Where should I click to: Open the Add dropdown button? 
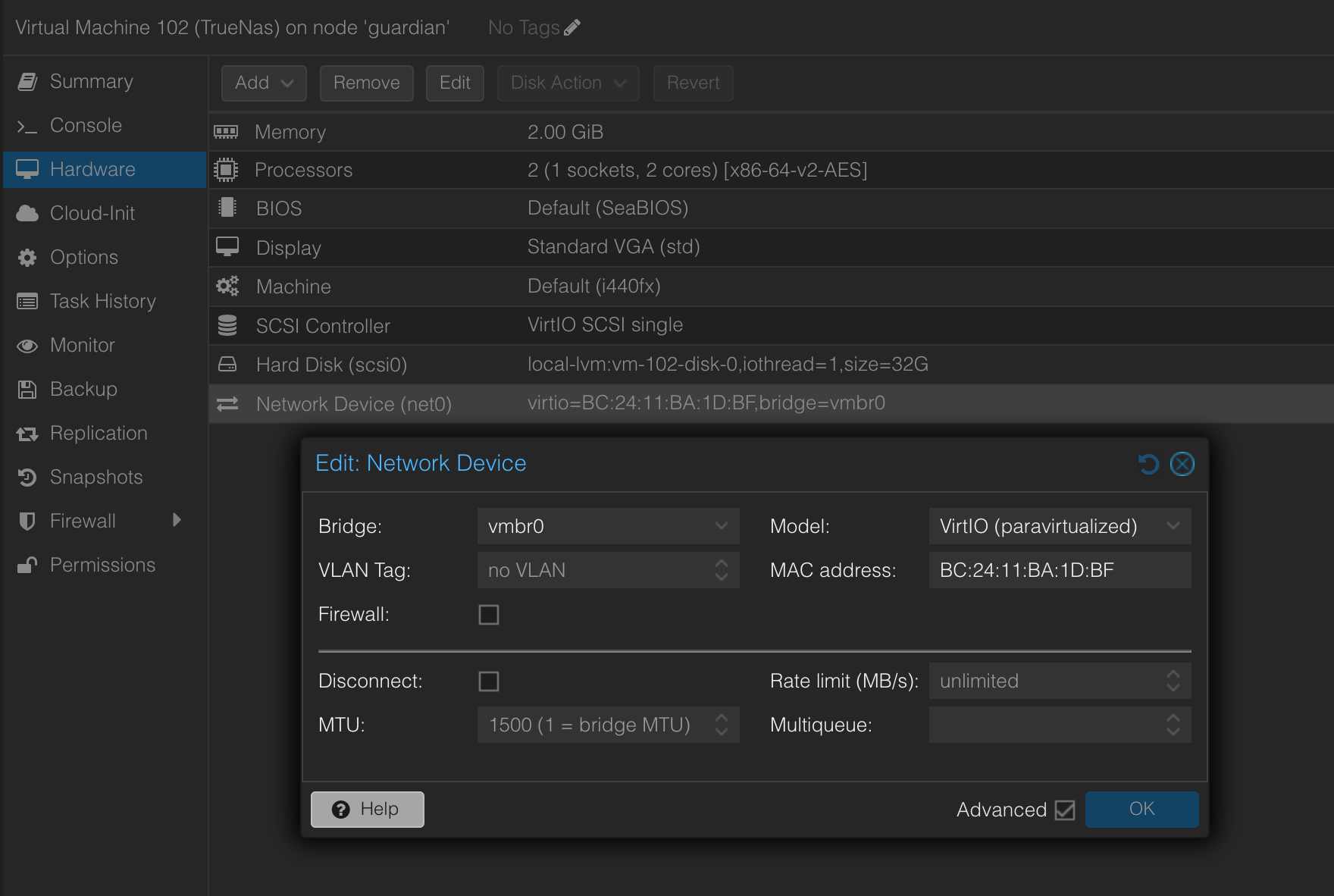tap(264, 83)
